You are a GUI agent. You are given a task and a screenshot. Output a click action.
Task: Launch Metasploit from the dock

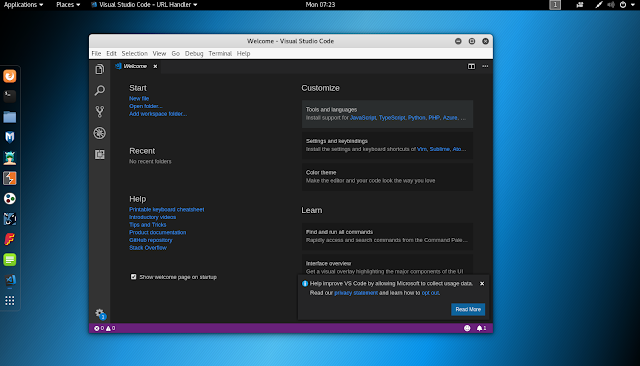tap(10, 137)
